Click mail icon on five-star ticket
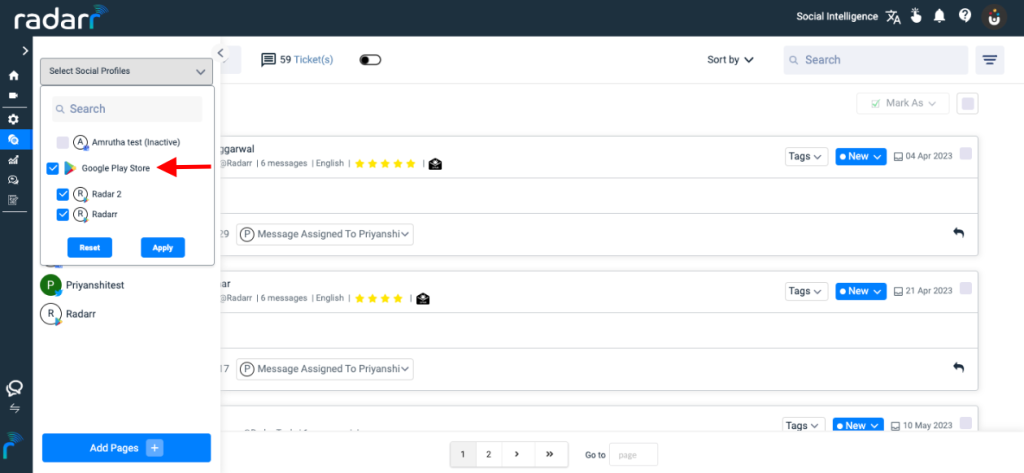Image resolution: width=1024 pixels, height=473 pixels. 435,164
